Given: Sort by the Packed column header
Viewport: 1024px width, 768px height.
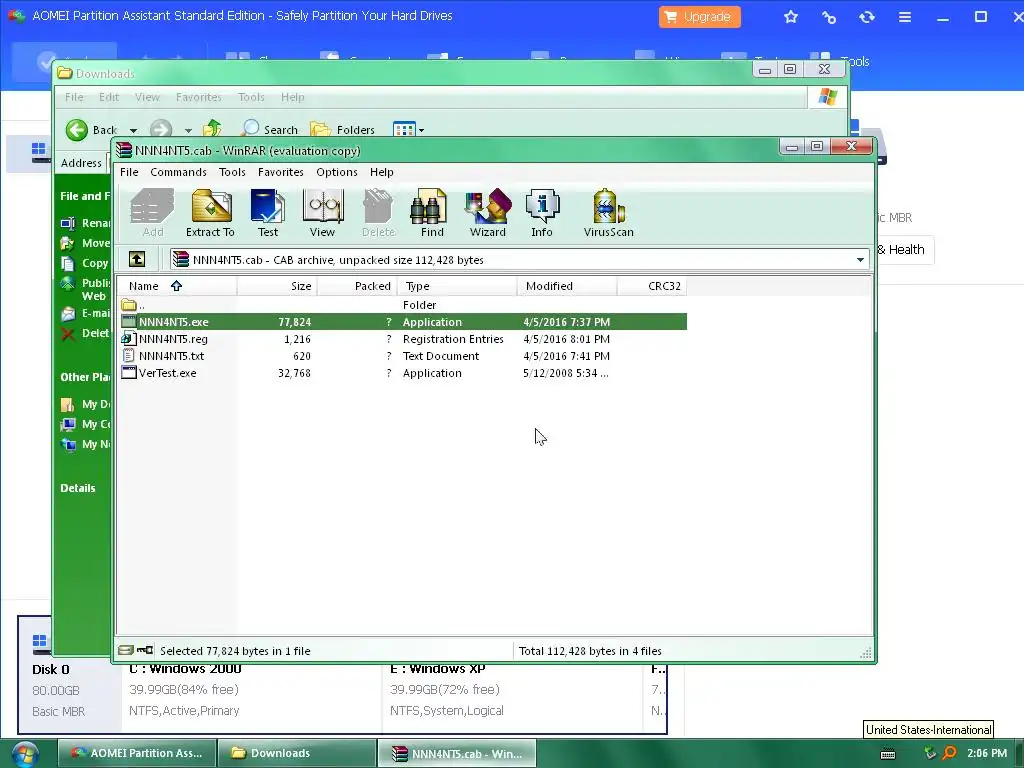Looking at the screenshot, I should pos(357,286).
